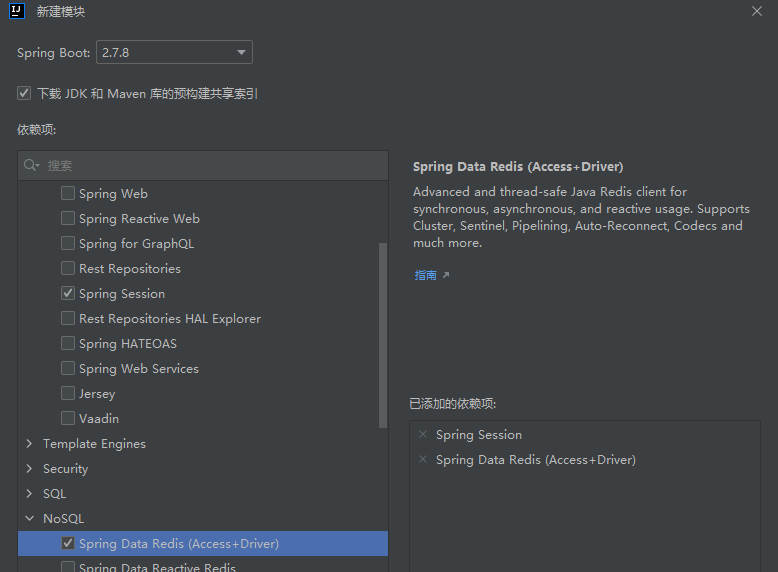Select the Spring Data Redis tree item
The width and height of the screenshot is (778, 572).
[179, 544]
